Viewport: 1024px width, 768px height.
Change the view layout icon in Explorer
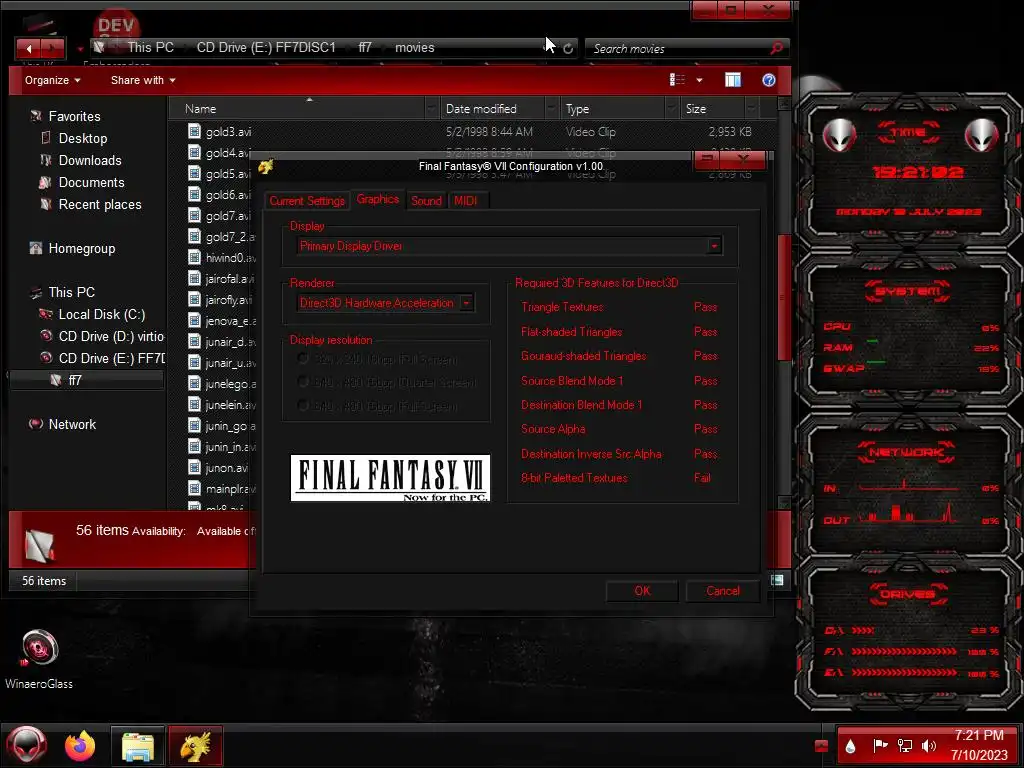[x=677, y=80]
